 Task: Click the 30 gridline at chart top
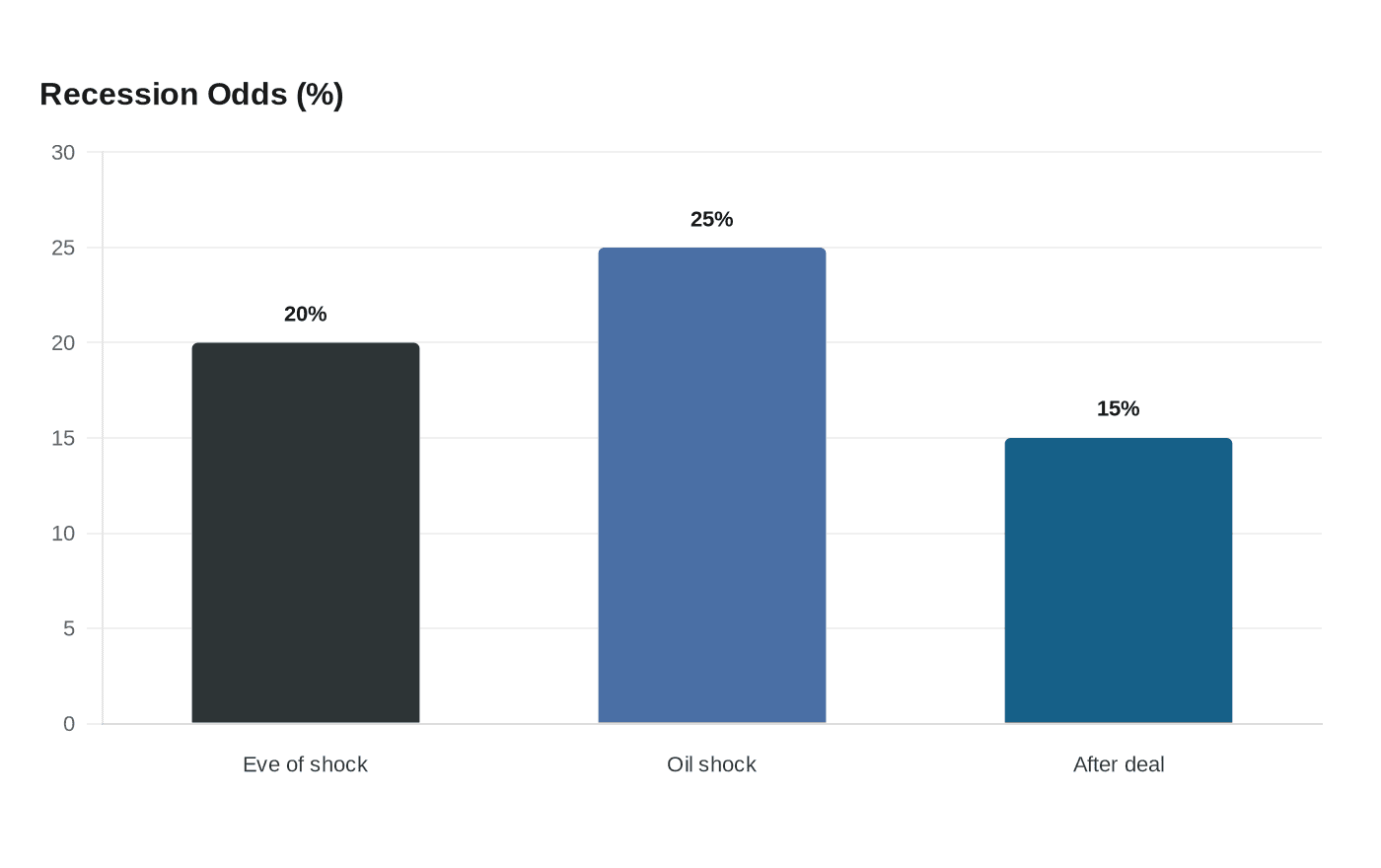pyautogui.click(x=712, y=152)
